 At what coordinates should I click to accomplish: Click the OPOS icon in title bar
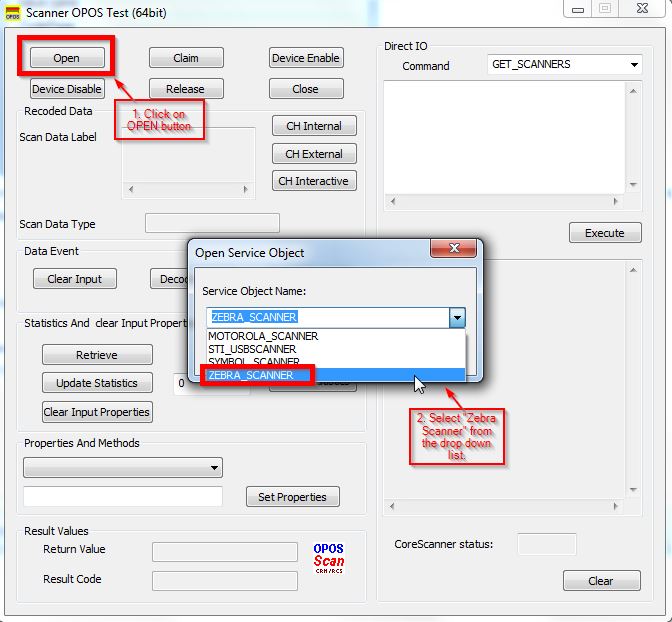coord(13,11)
